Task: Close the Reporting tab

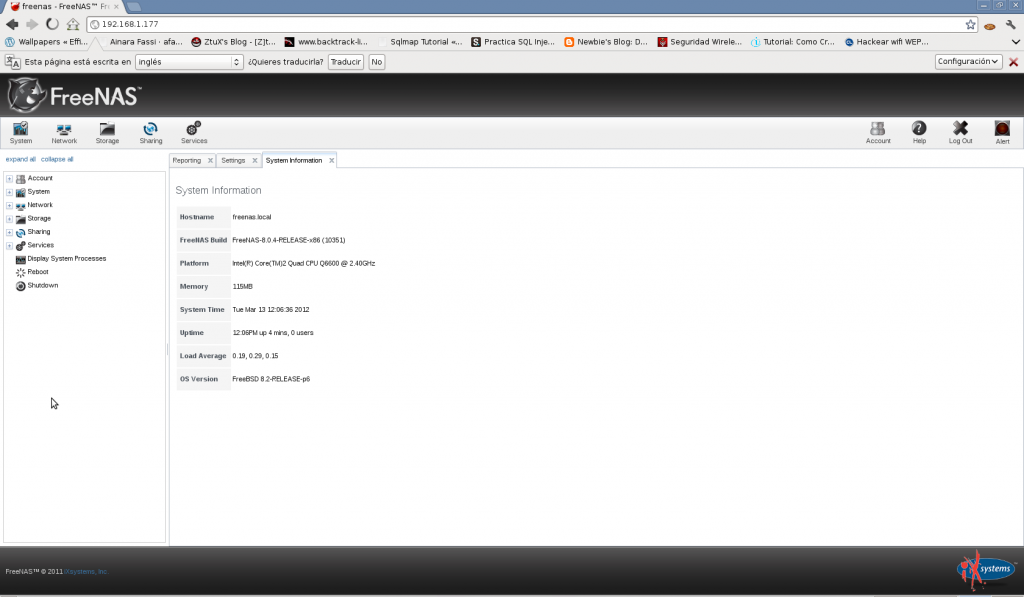Action: tap(210, 161)
